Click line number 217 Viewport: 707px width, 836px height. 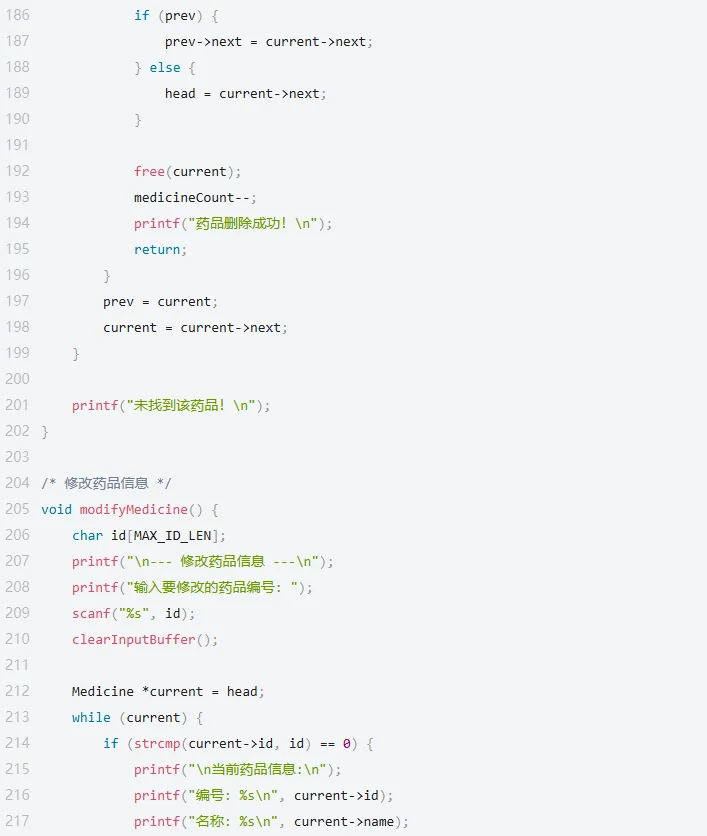coord(18,821)
